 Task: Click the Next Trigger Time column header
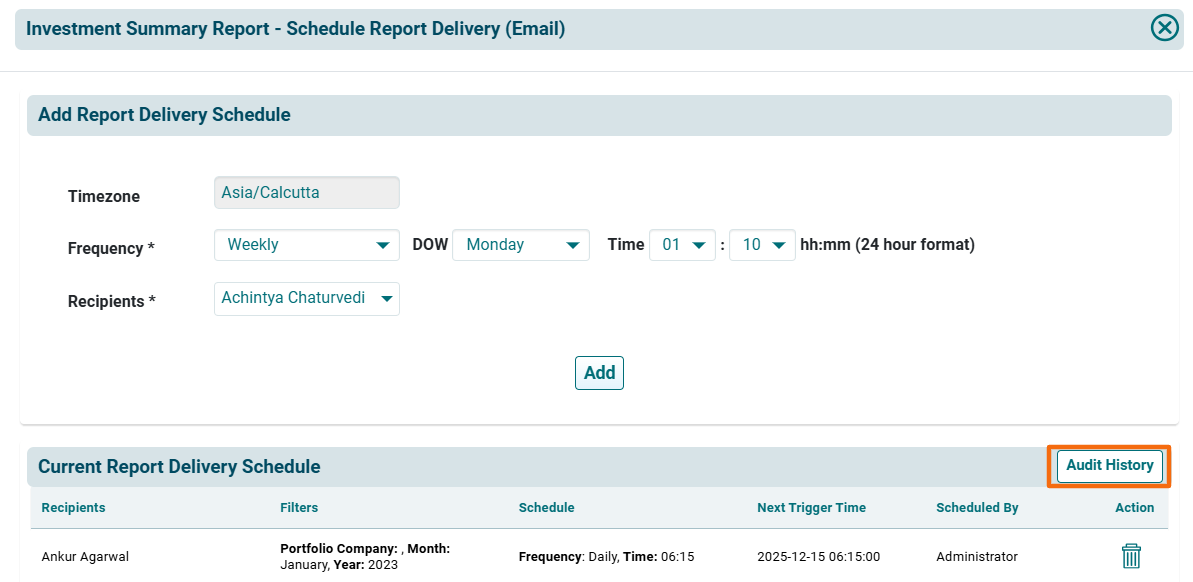pyautogui.click(x=811, y=508)
